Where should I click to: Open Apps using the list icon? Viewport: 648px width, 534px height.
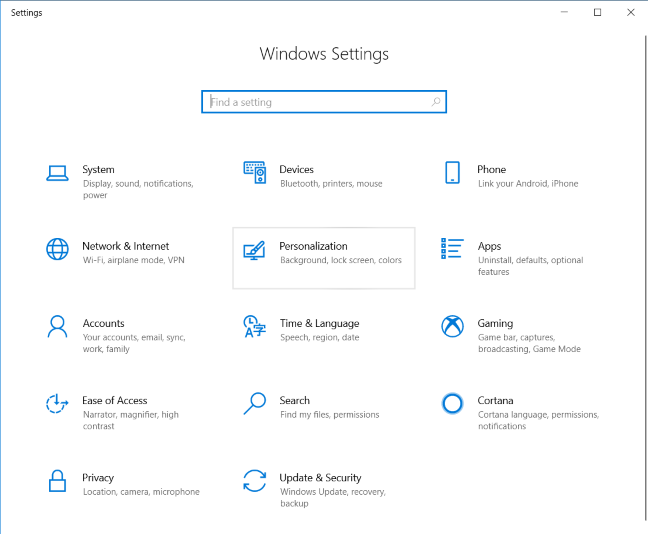[x=452, y=249]
